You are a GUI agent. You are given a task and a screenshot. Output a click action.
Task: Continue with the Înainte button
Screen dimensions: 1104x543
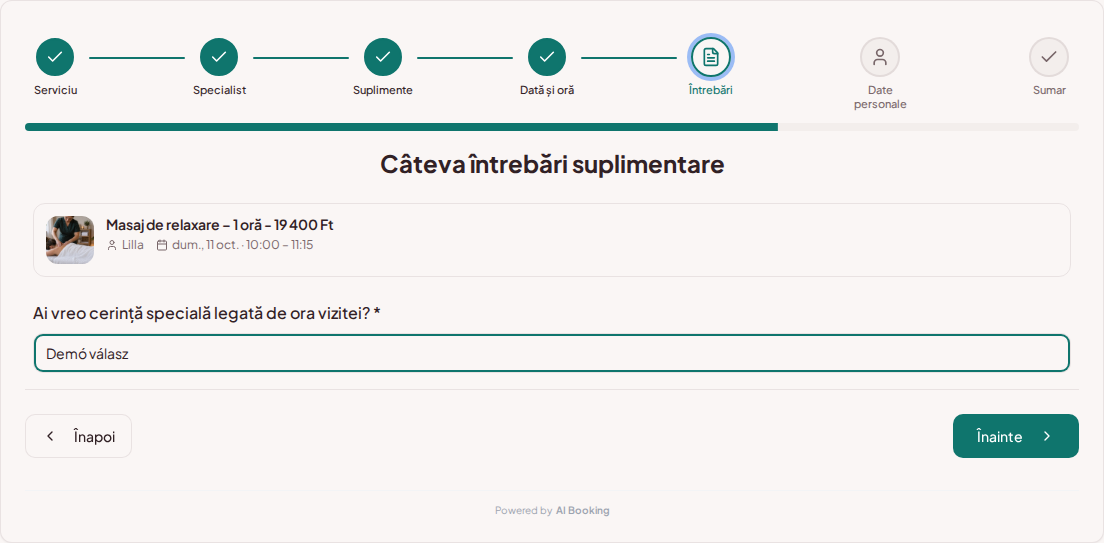1015,436
